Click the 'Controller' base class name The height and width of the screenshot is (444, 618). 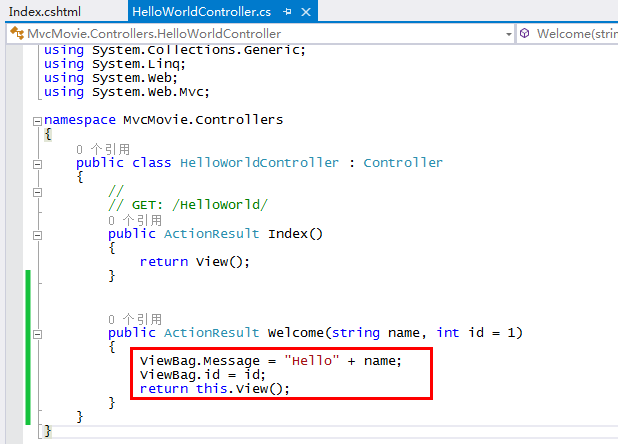[x=403, y=163]
